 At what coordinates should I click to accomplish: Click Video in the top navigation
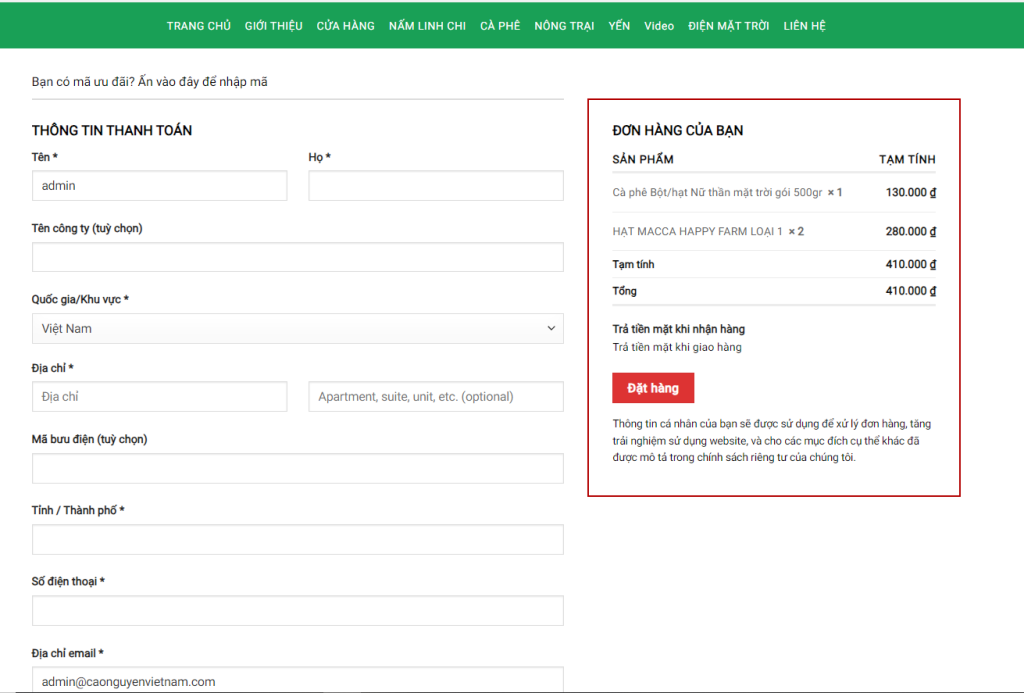tap(659, 26)
